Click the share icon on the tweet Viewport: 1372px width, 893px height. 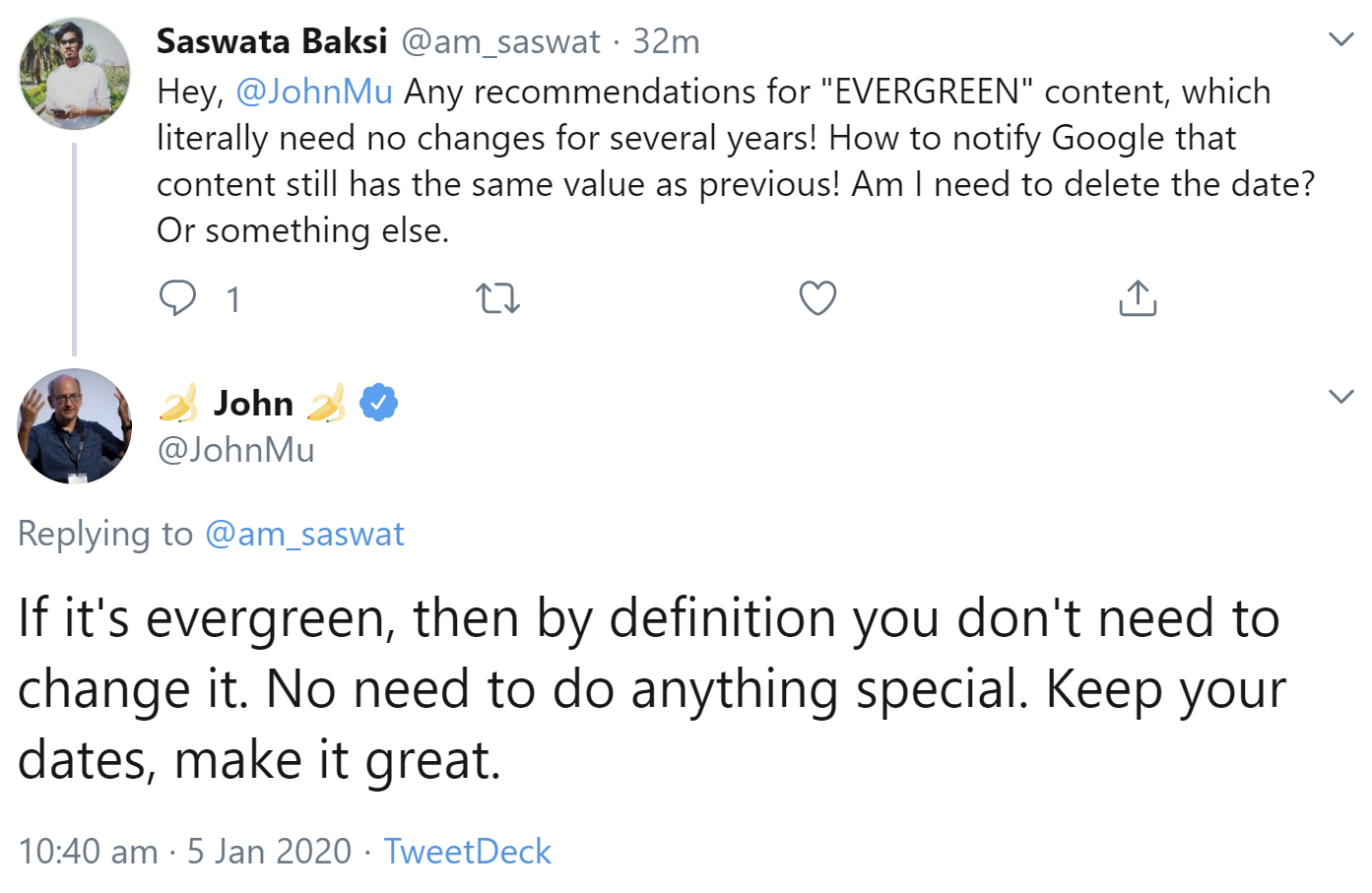point(1137,297)
